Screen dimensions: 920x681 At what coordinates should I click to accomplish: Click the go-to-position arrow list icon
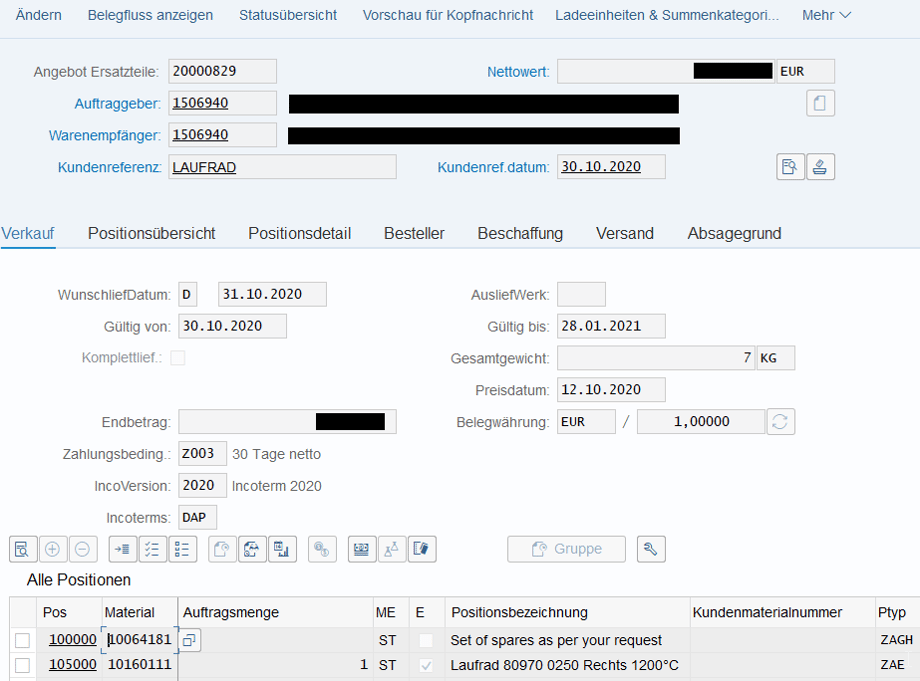[x=123, y=549]
